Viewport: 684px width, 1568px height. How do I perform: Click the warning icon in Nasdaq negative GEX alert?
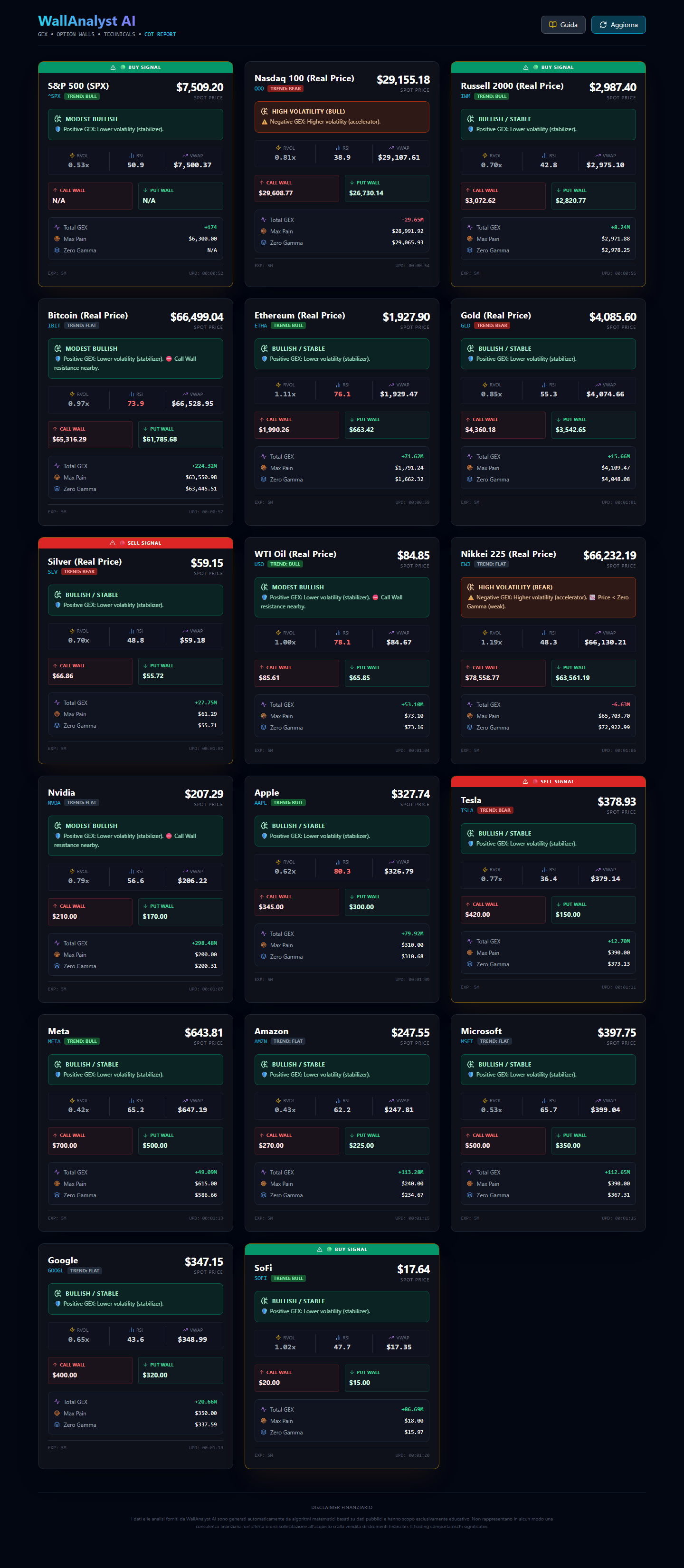pyautogui.click(x=264, y=122)
